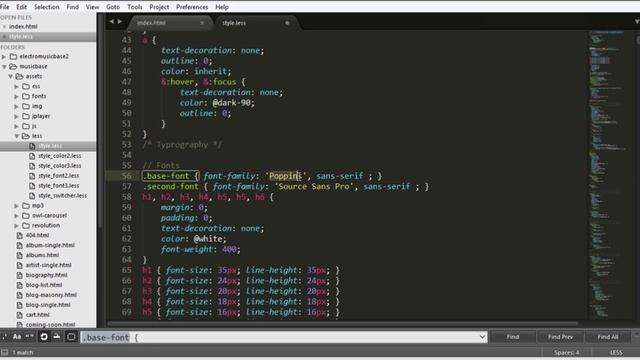
Task: Switch to the index.html tab
Action: coord(170,23)
